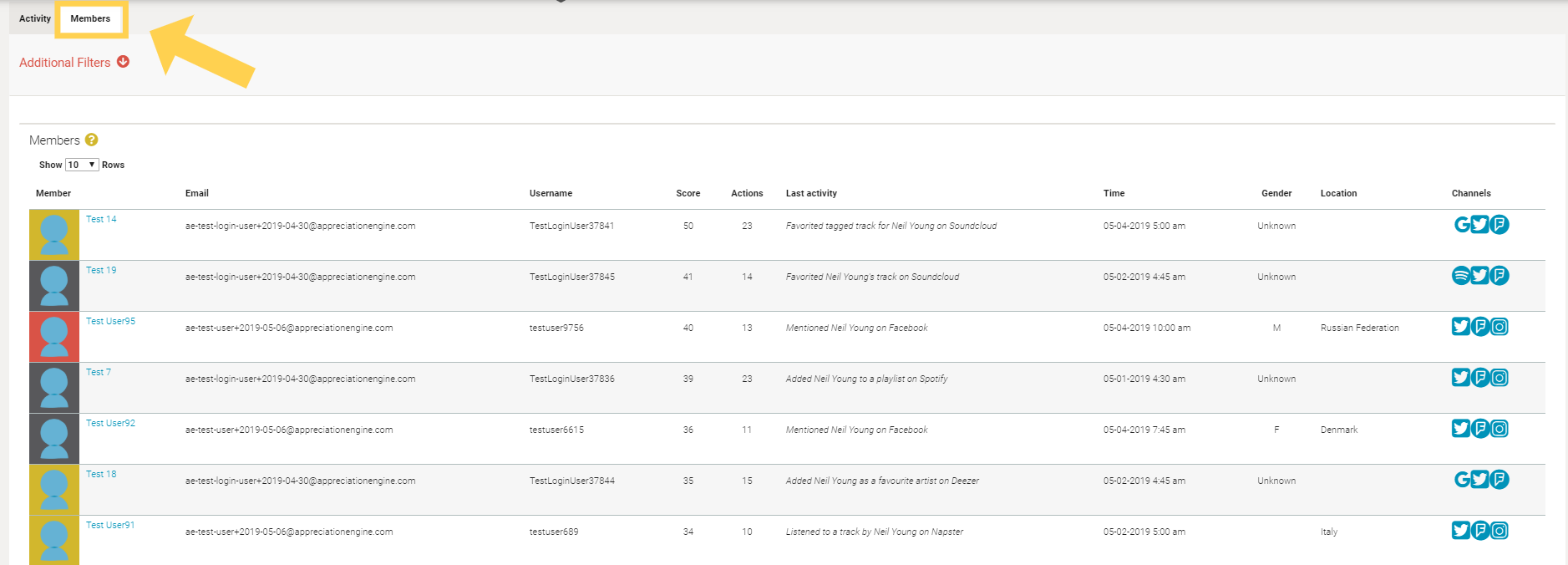This screenshot has height=565, width=1568.
Task: Select 'Added Neil Young to a playlist on Spotify'
Action: click(867, 379)
